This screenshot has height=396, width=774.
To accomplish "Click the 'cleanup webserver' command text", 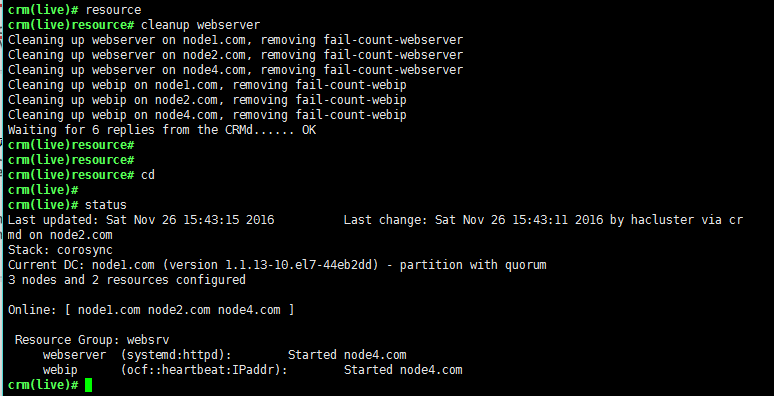I will point(200,25).
